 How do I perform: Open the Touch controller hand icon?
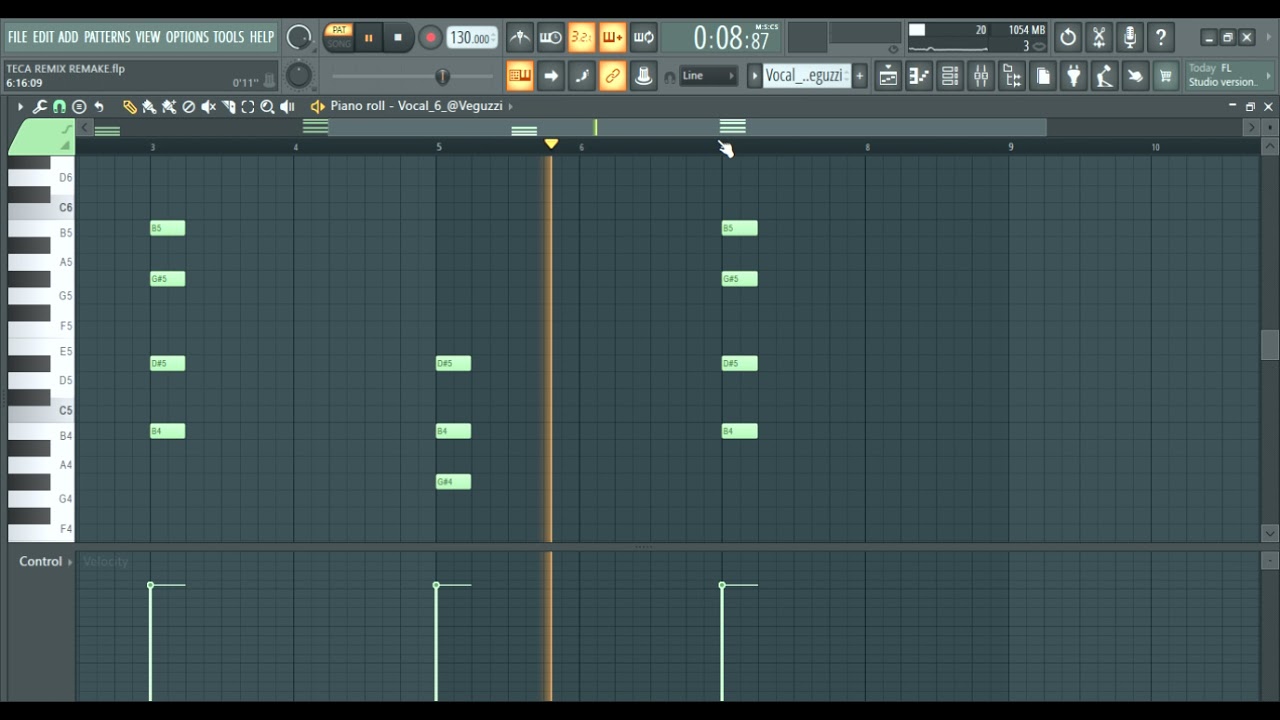click(1135, 76)
